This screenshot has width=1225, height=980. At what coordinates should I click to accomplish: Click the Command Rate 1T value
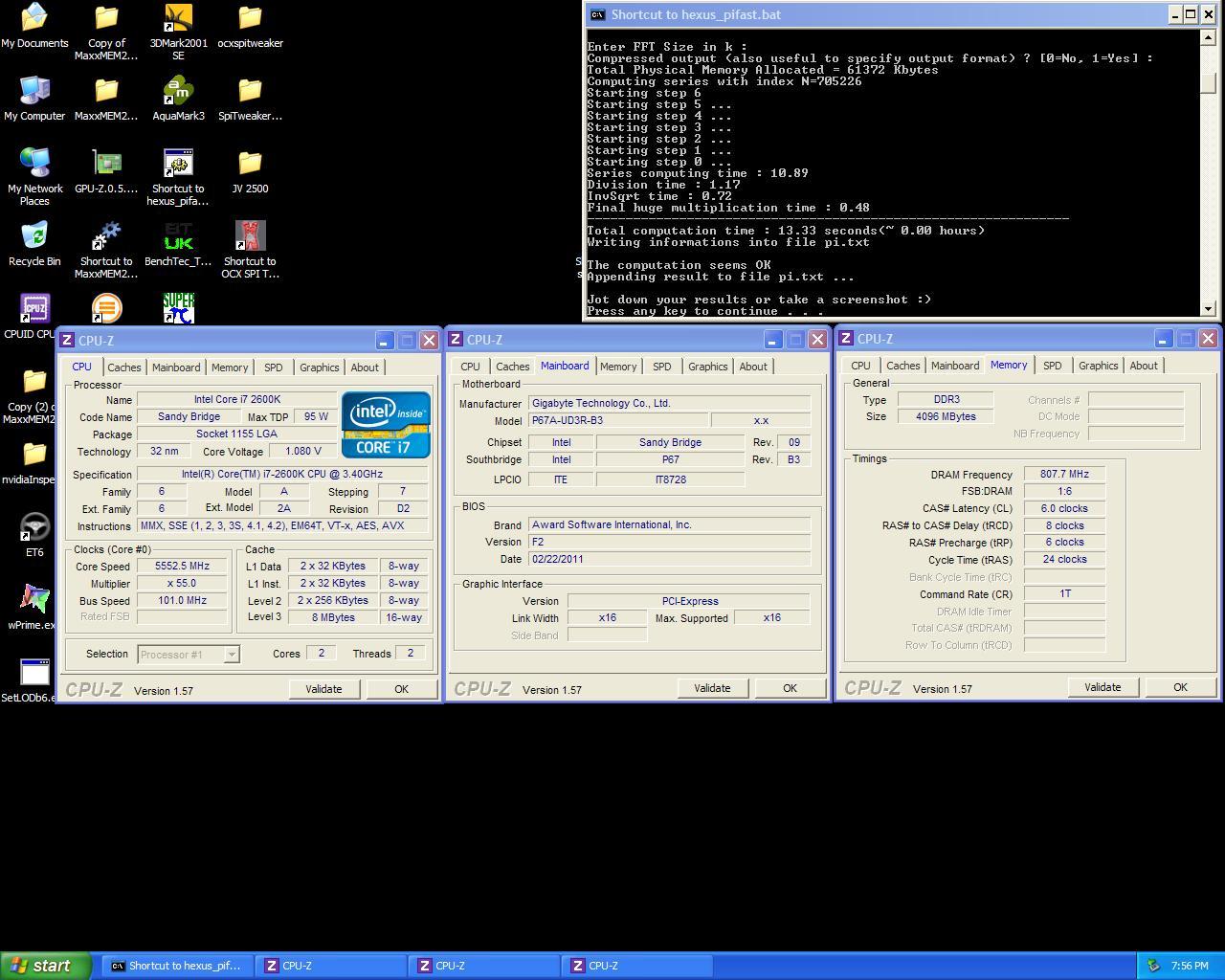[x=1064, y=594]
